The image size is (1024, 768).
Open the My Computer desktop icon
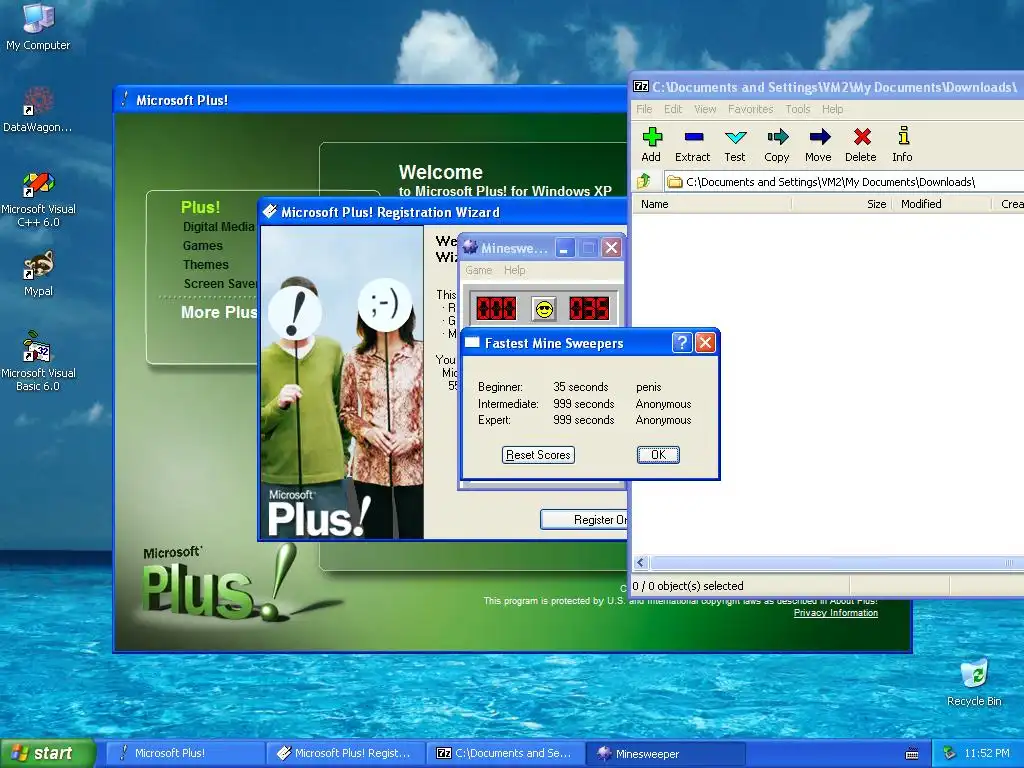(38, 26)
